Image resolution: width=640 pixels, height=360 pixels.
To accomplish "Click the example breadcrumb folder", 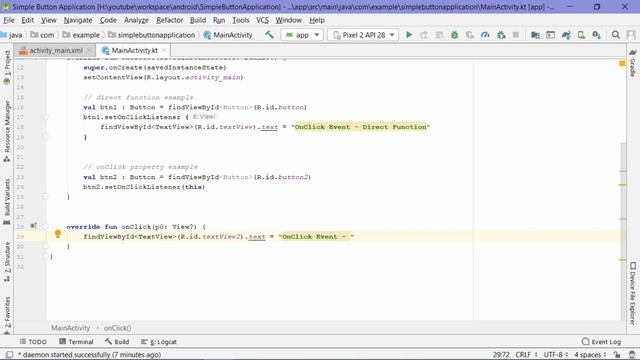I will 81,35.
